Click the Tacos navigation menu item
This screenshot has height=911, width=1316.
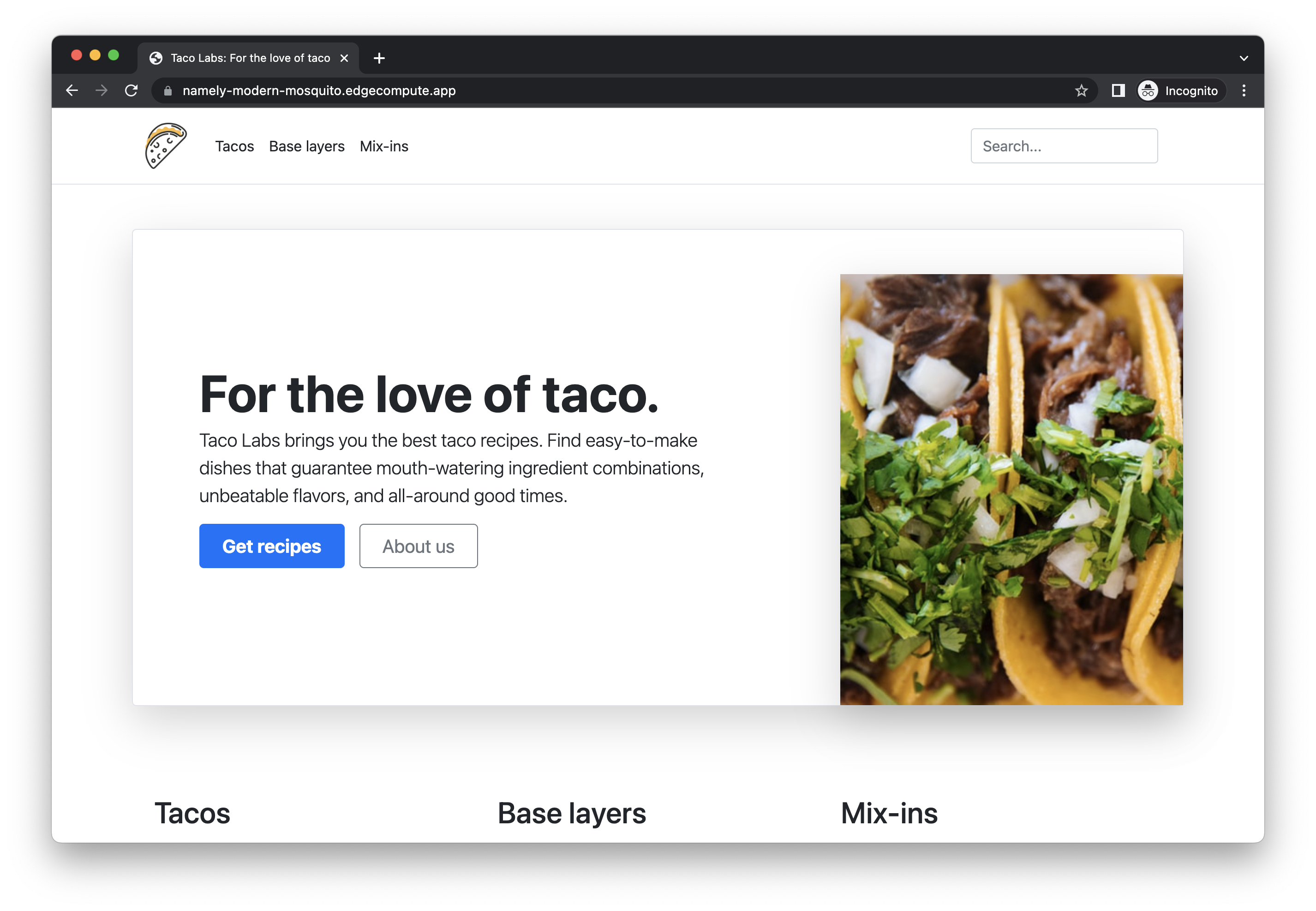pos(234,146)
